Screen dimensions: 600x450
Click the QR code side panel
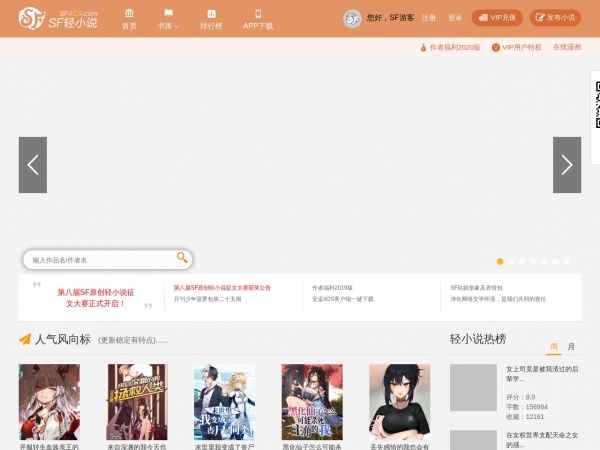[x=595, y=117]
